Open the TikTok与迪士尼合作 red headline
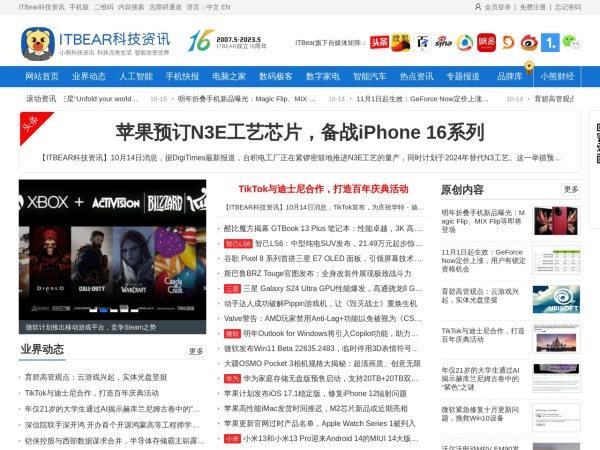 (323, 188)
